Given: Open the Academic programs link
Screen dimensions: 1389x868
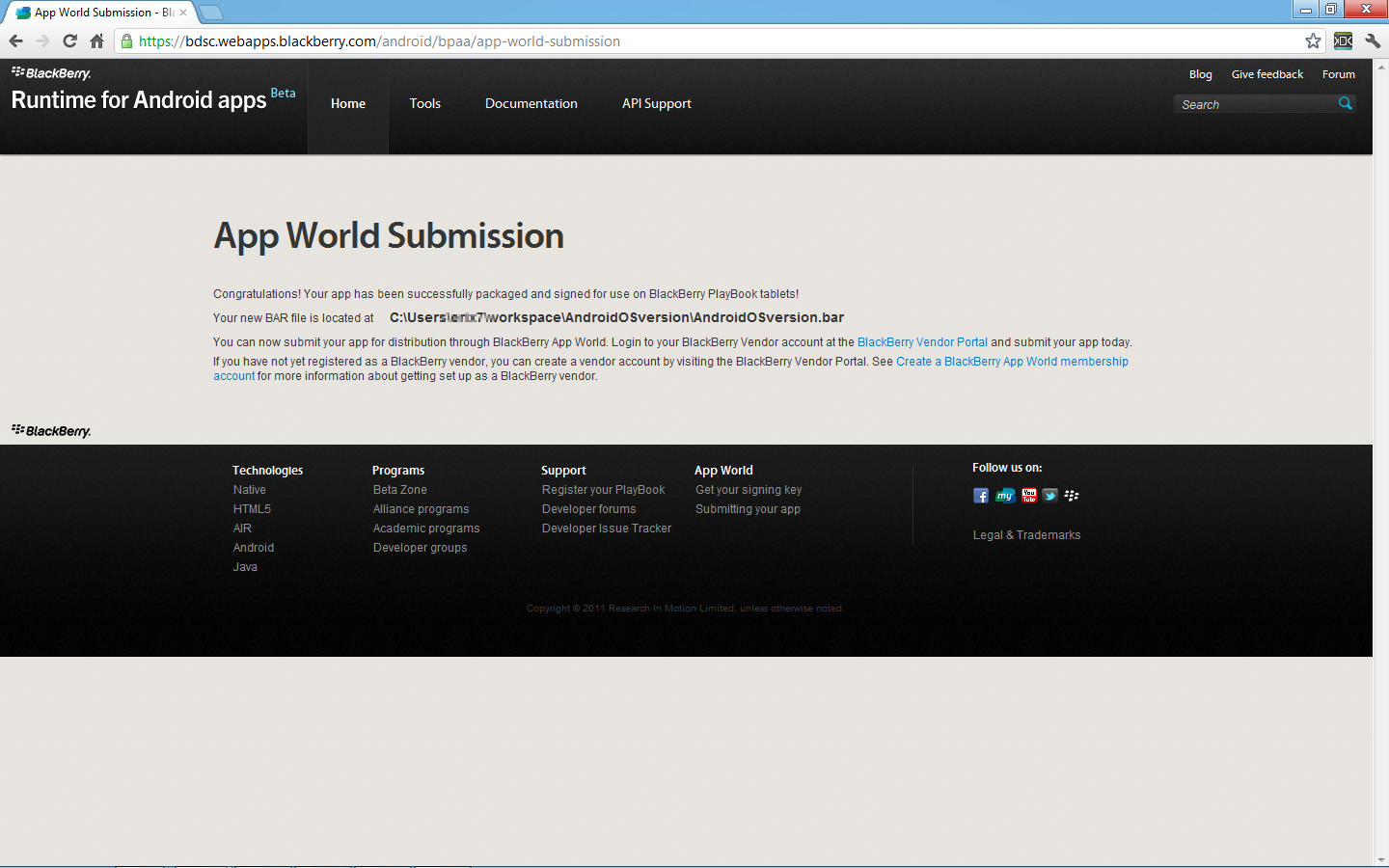Looking at the screenshot, I should coord(426,529).
